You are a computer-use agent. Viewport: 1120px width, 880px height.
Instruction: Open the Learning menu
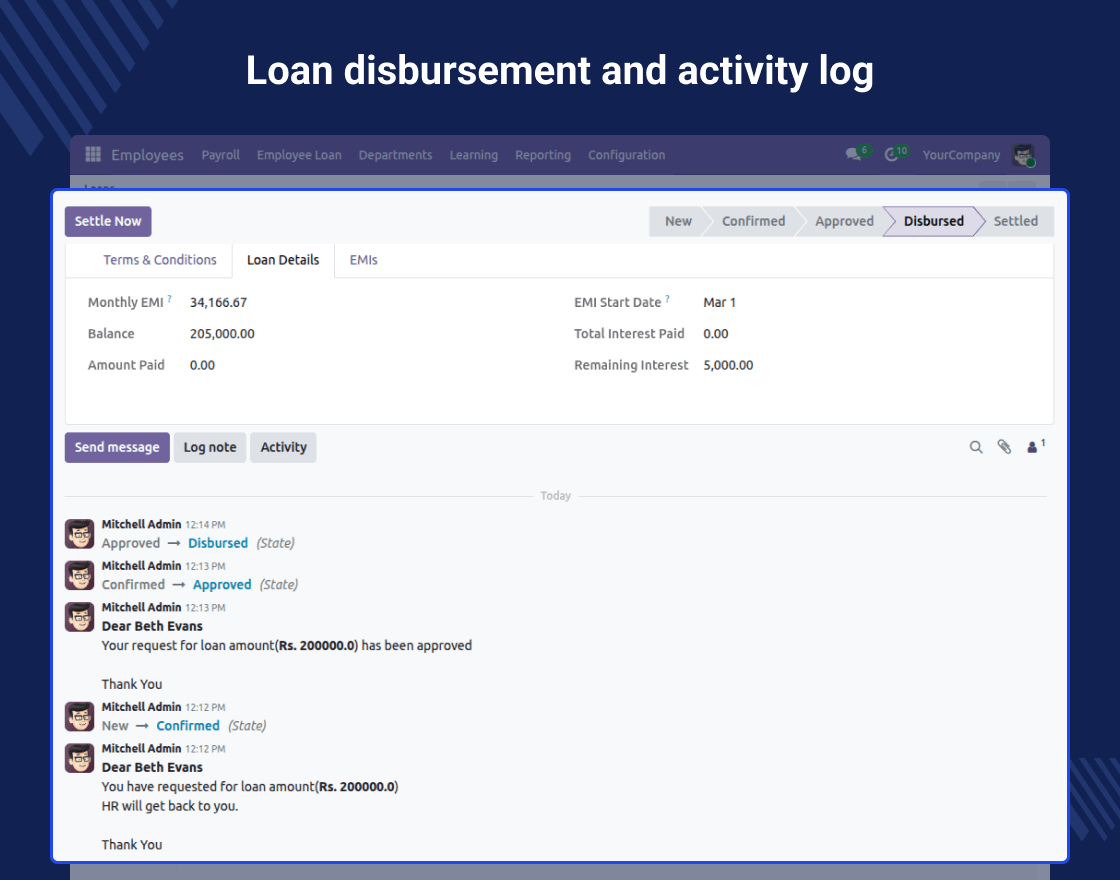474,155
